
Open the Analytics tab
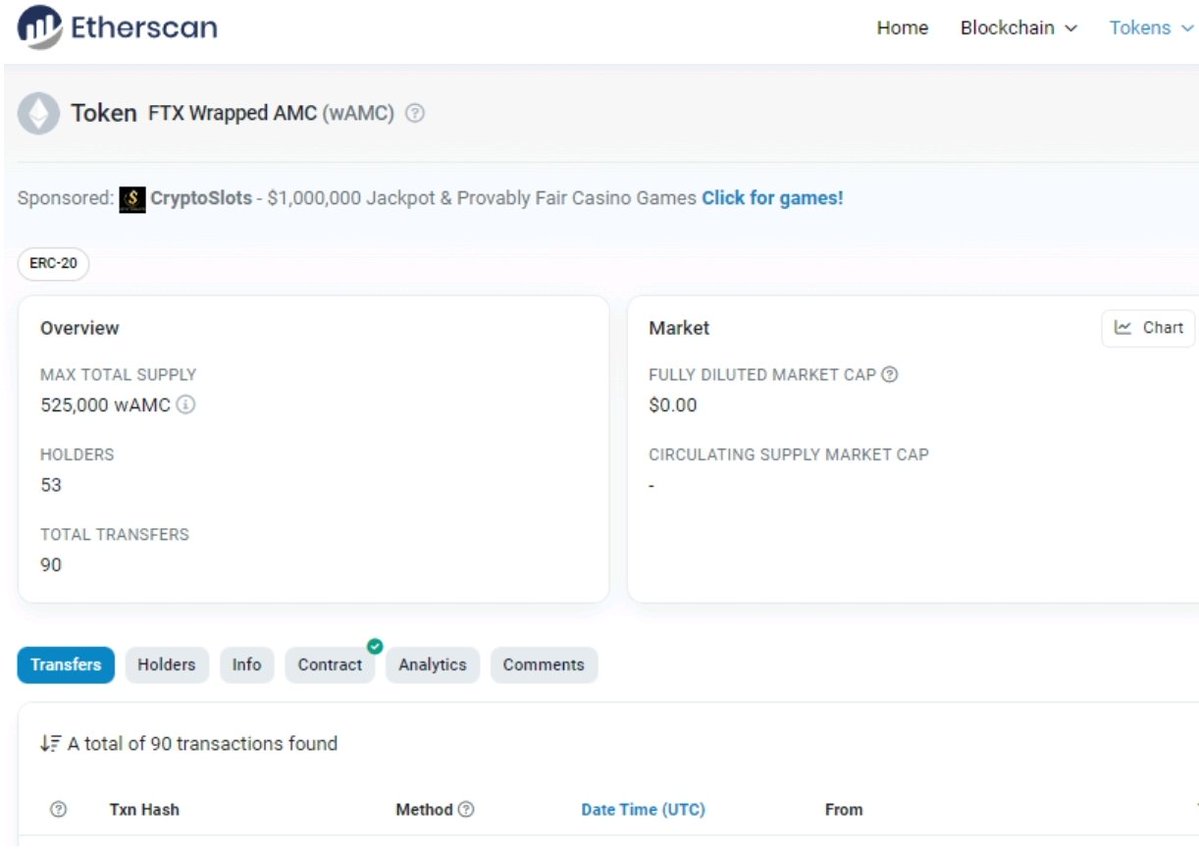(x=432, y=665)
